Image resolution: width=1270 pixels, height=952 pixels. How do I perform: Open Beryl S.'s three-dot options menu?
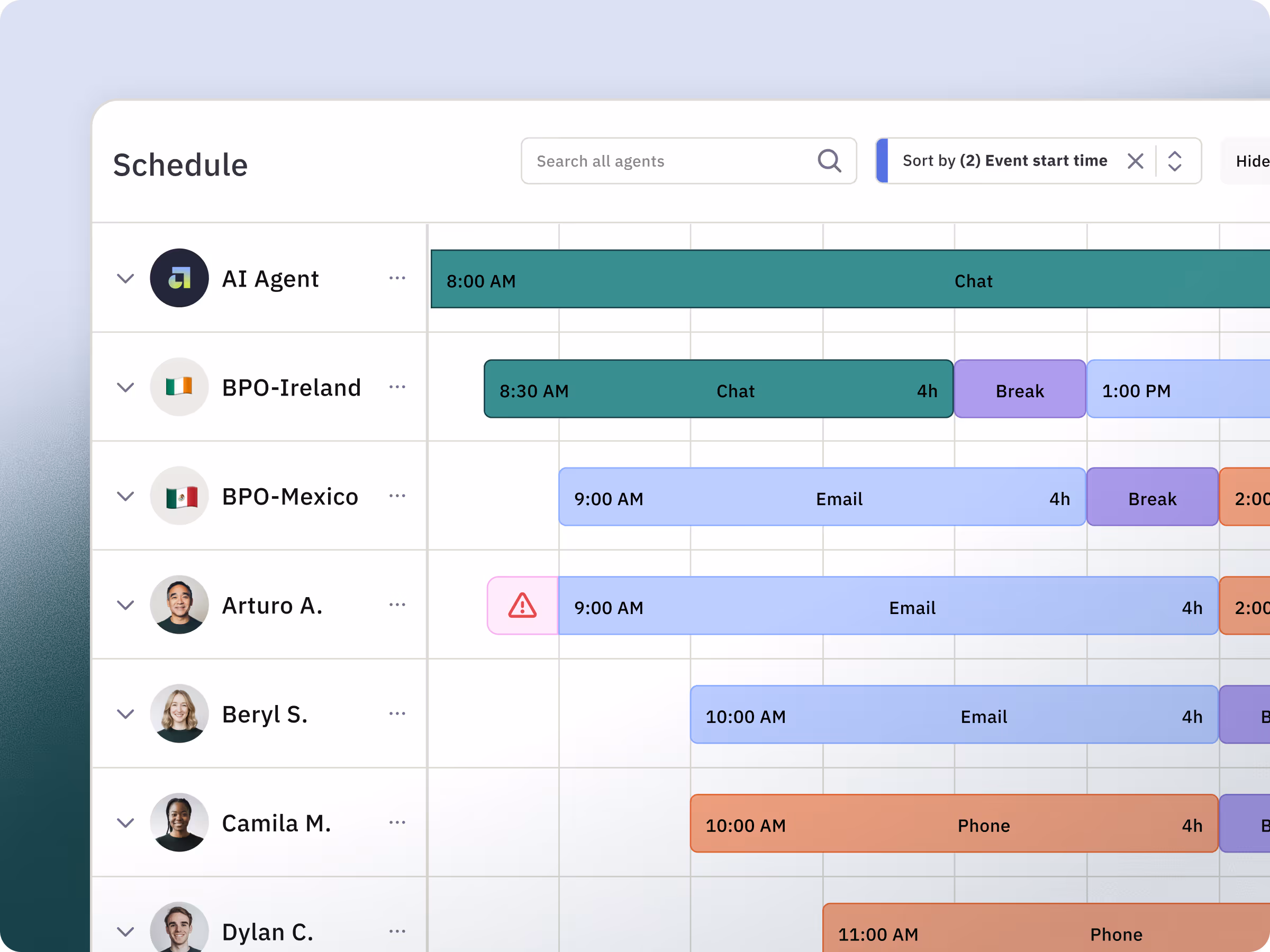click(x=397, y=714)
